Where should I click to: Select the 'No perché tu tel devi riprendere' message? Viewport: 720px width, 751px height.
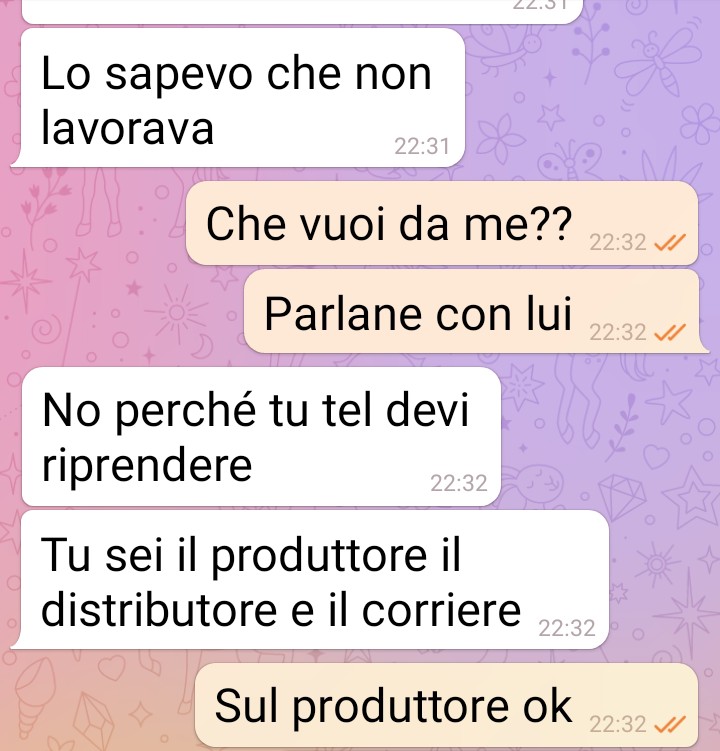click(x=261, y=437)
